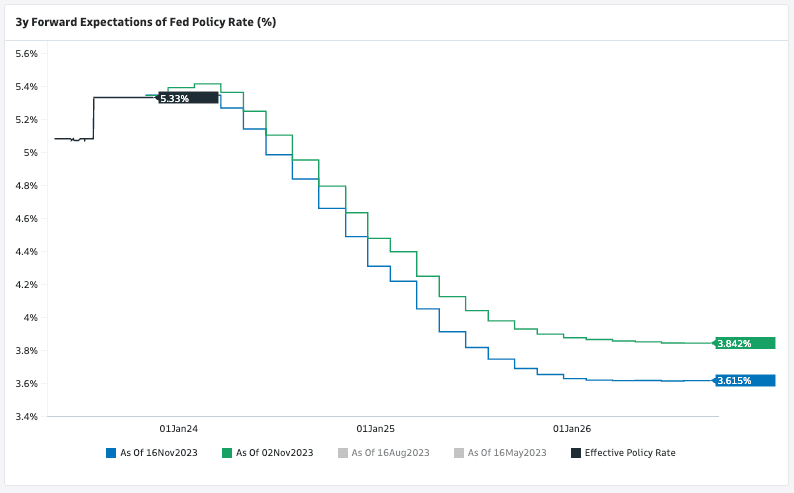Click the chart title text
Image resolution: width=794 pixels, height=493 pixels.
coord(145,21)
